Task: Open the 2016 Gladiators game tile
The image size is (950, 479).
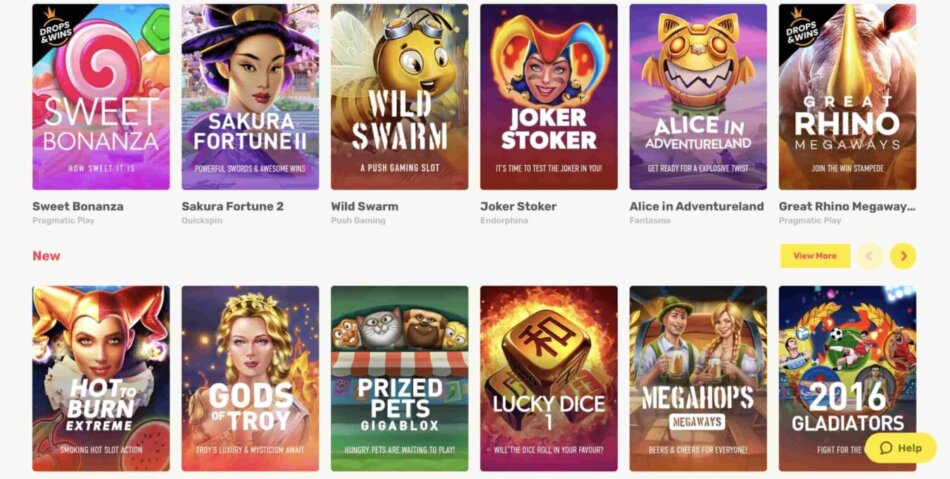Action: [x=848, y=378]
